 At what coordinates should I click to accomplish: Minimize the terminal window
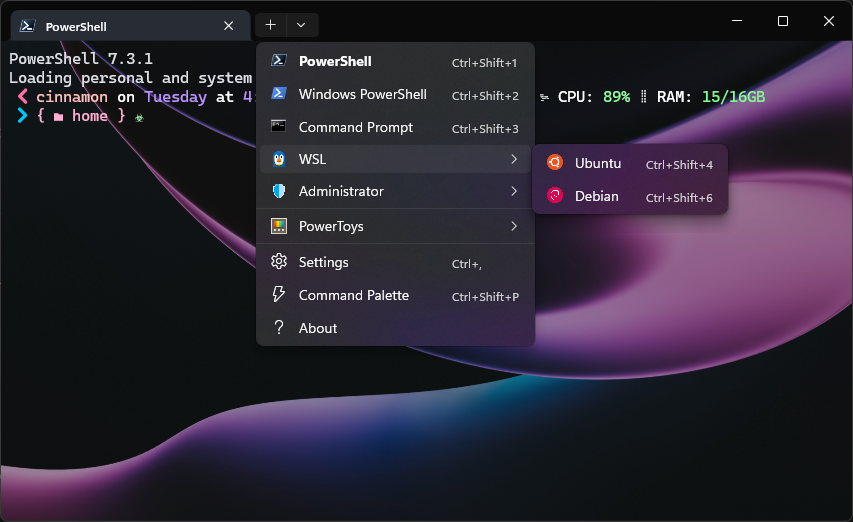tap(737, 21)
